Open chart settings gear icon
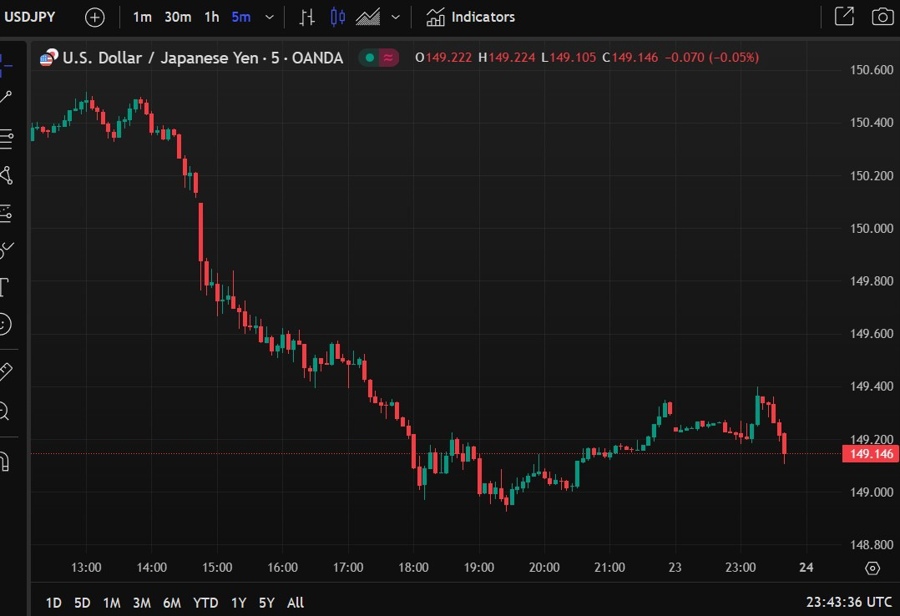 tap(872, 568)
